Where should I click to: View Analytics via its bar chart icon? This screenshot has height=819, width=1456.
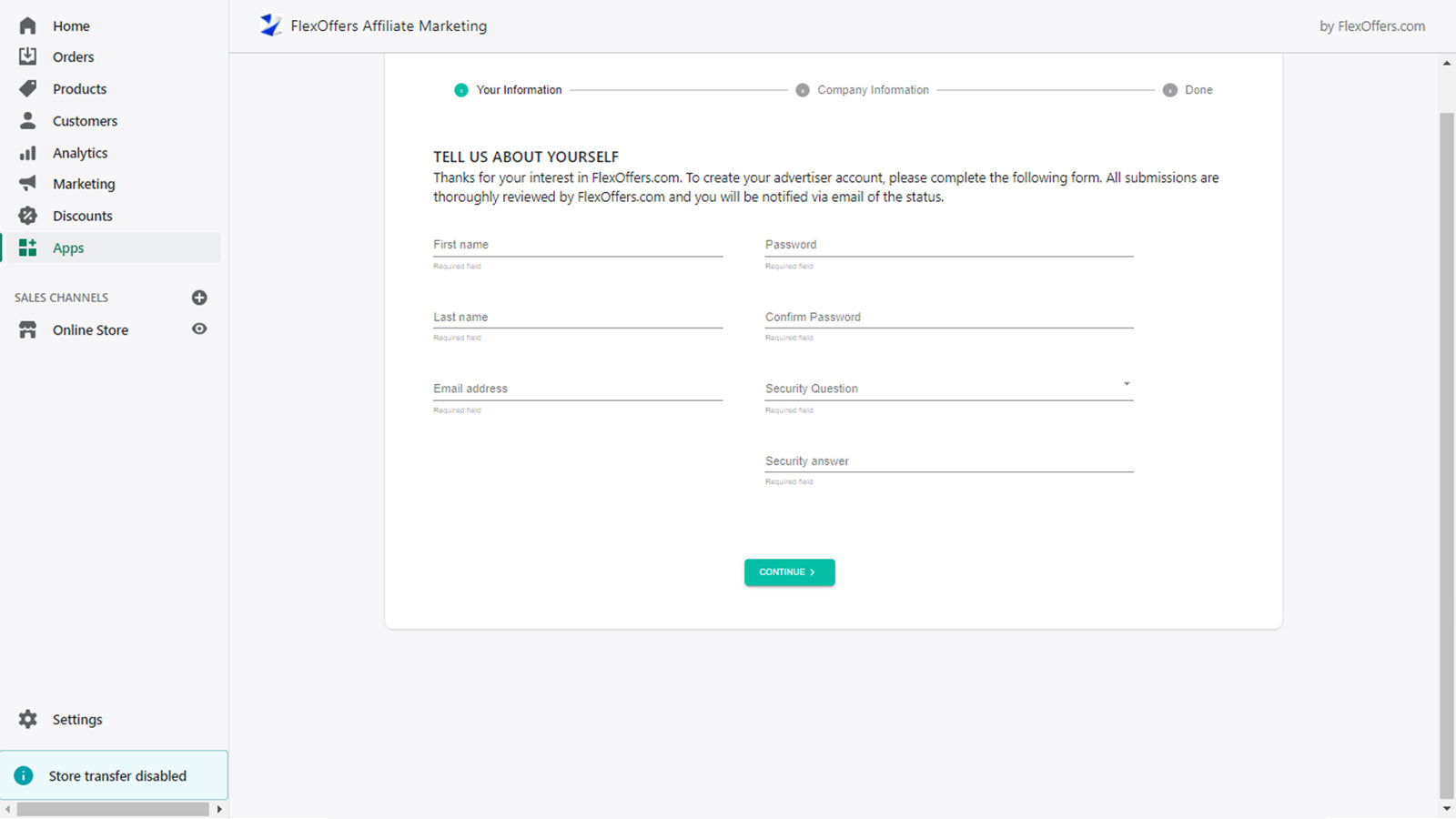tap(27, 152)
